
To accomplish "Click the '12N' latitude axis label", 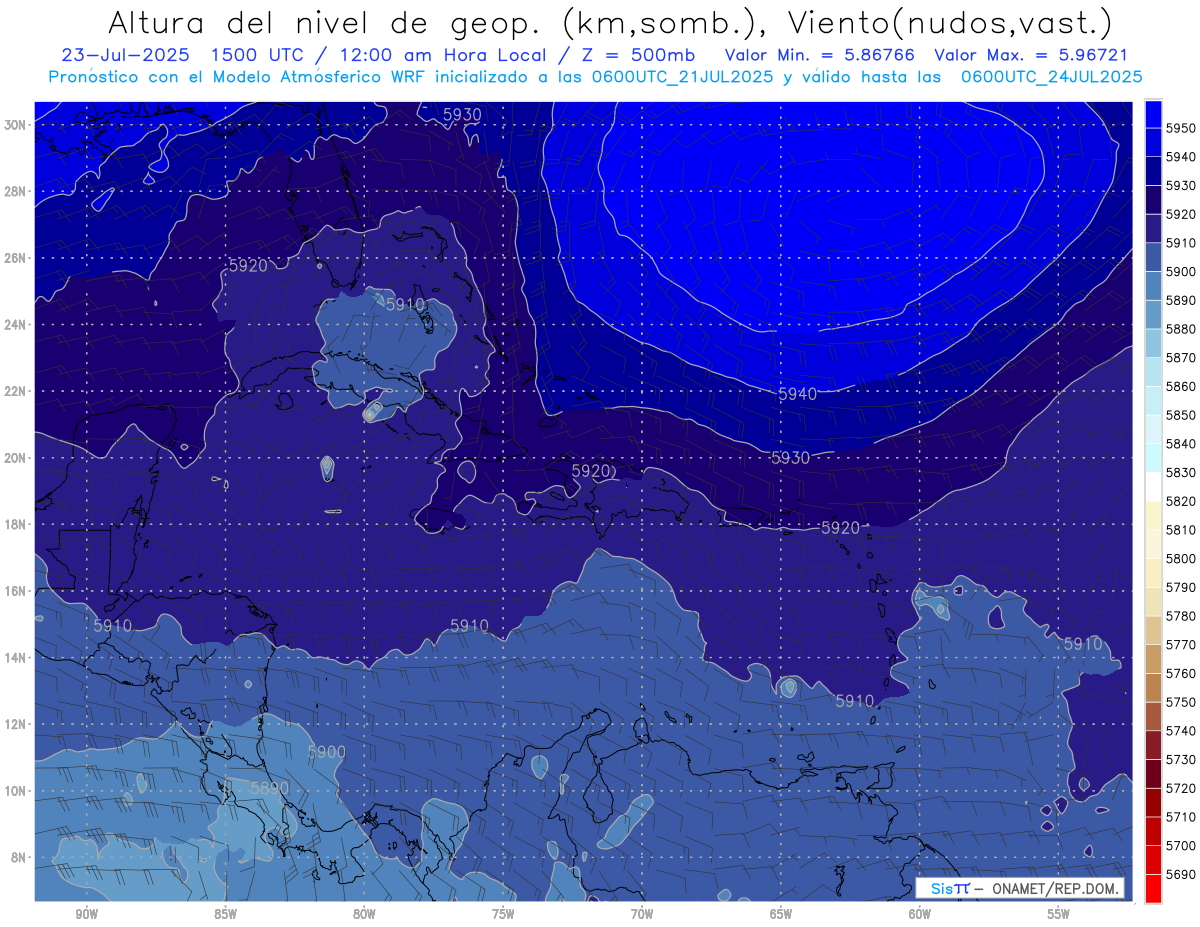I will coord(16,724).
